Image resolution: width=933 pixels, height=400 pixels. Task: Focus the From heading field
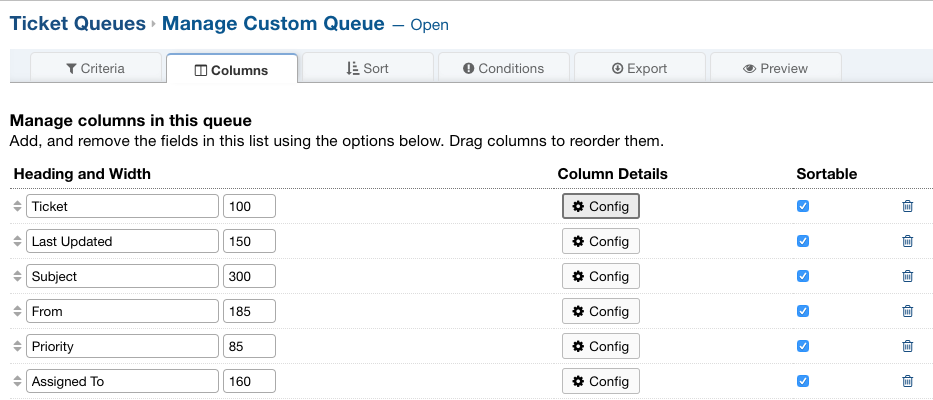tap(123, 311)
